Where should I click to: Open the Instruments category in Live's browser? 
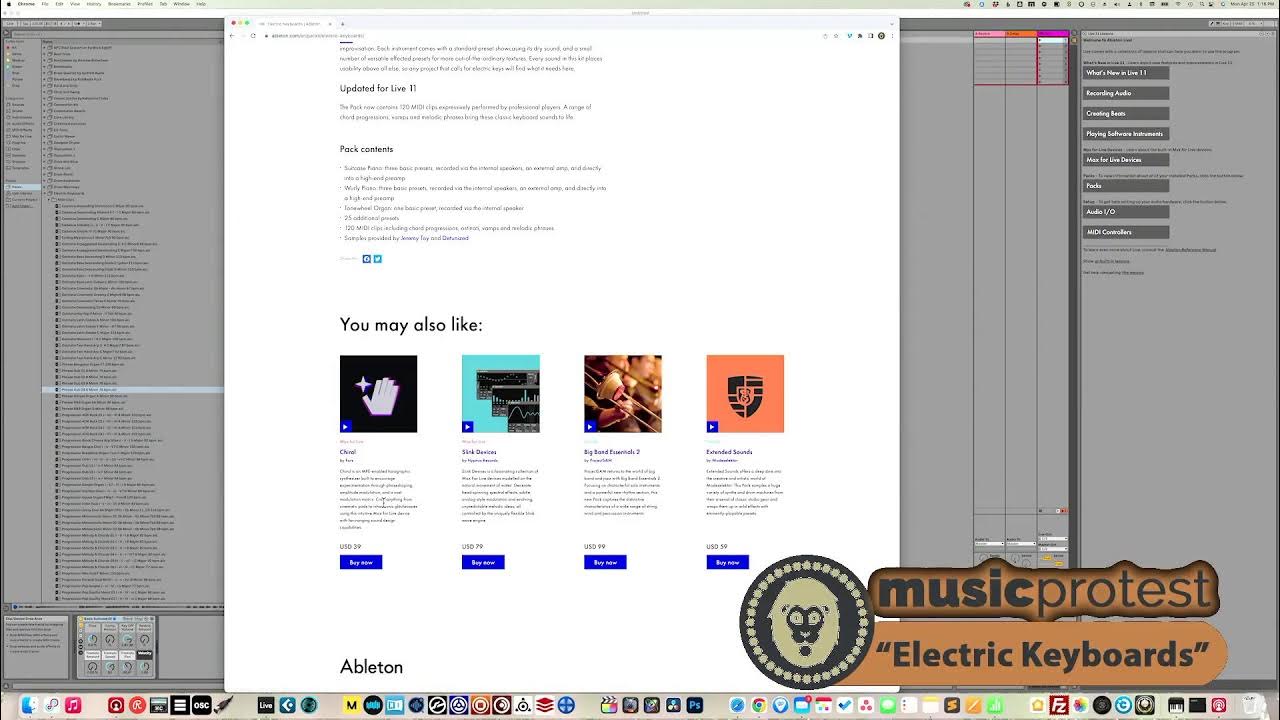tap(21, 117)
